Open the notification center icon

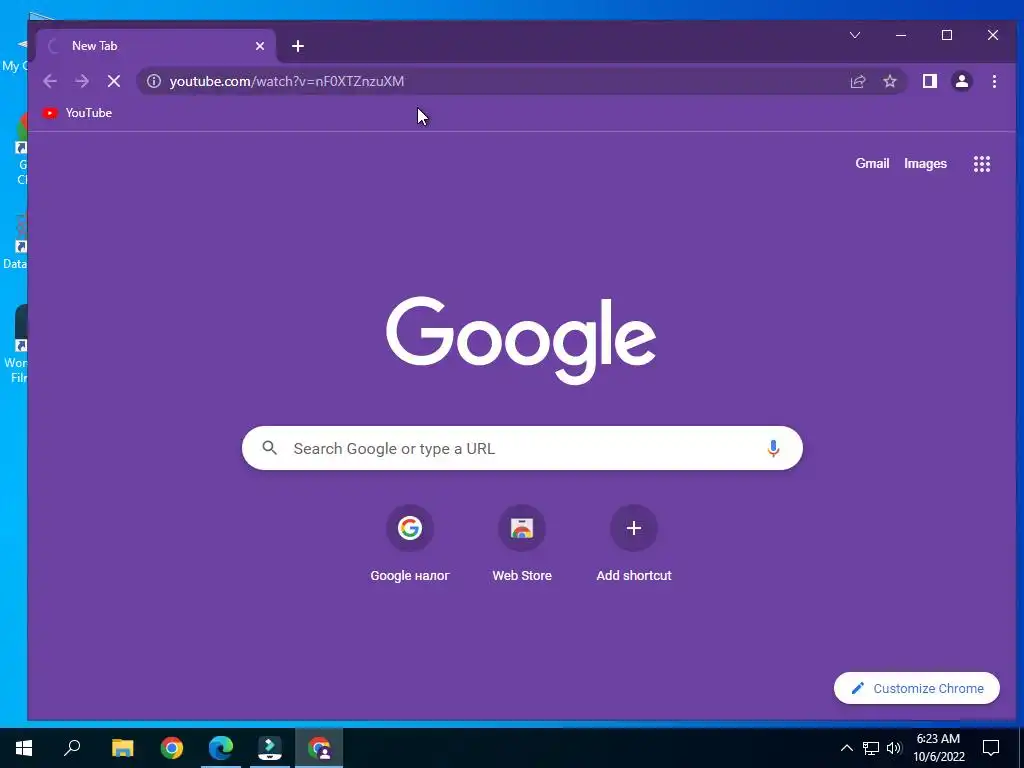(991, 748)
